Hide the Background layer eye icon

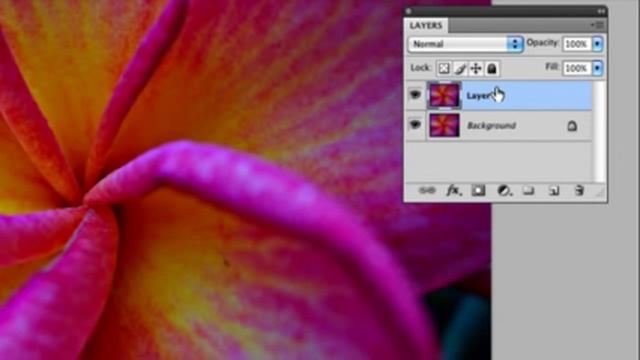click(x=415, y=124)
